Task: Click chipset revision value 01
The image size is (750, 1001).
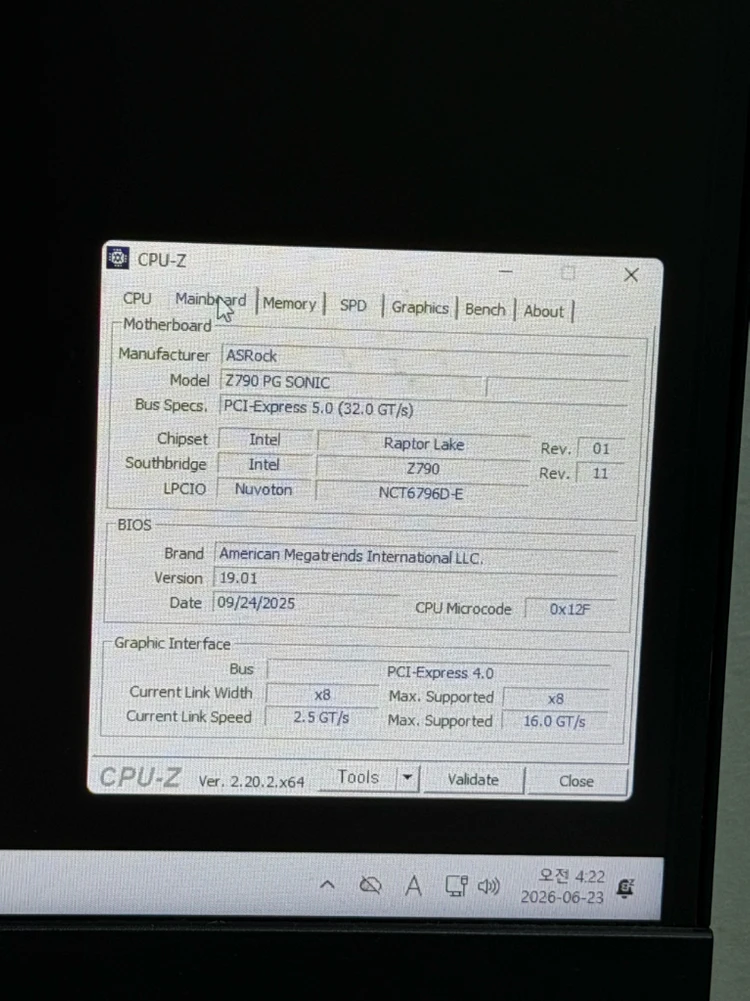Action: click(601, 449)
